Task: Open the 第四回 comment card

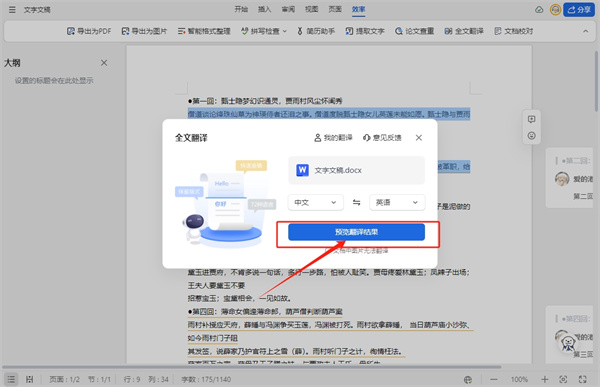Action: pos(569,334)
